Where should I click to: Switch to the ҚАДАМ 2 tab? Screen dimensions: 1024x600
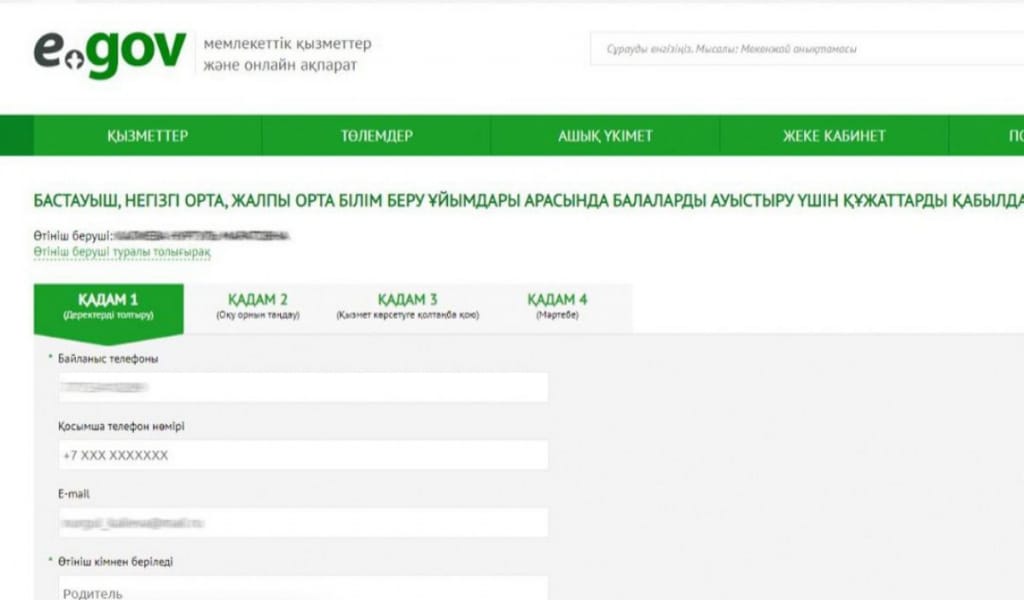(x=257, y=306)
